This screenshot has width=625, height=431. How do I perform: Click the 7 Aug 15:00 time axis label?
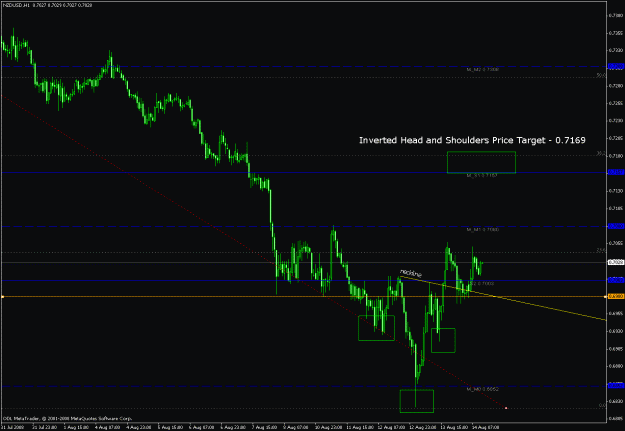(265, 427)
